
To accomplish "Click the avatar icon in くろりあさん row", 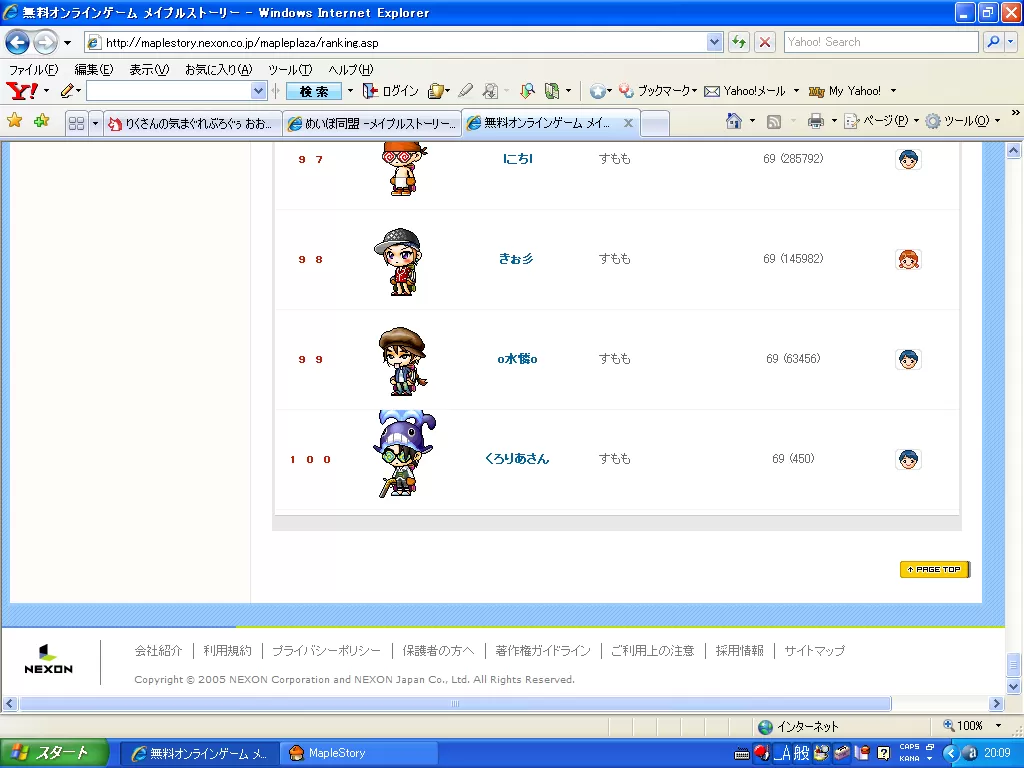I will coord(908,459).
